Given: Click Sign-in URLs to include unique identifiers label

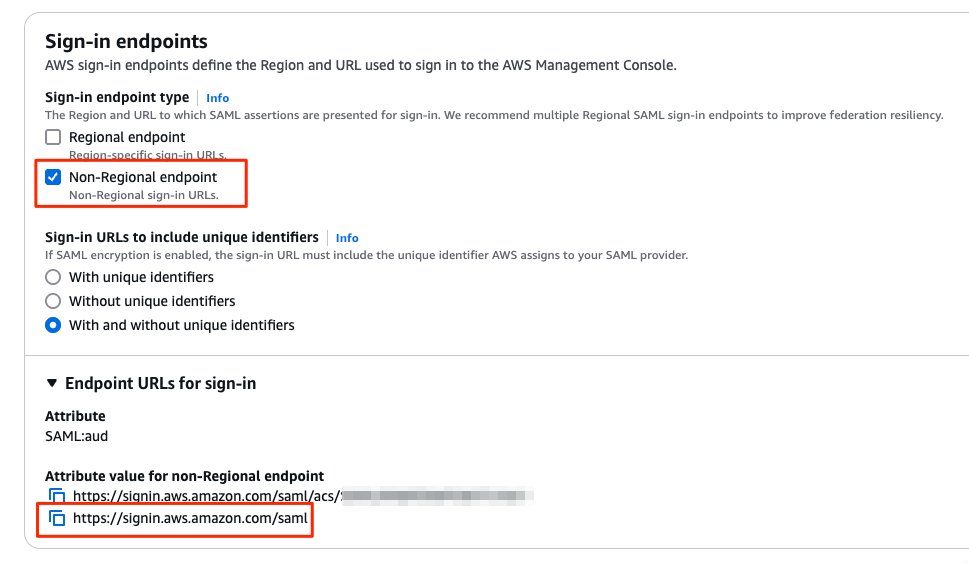Looking at the screenshot, I should 182,237.
